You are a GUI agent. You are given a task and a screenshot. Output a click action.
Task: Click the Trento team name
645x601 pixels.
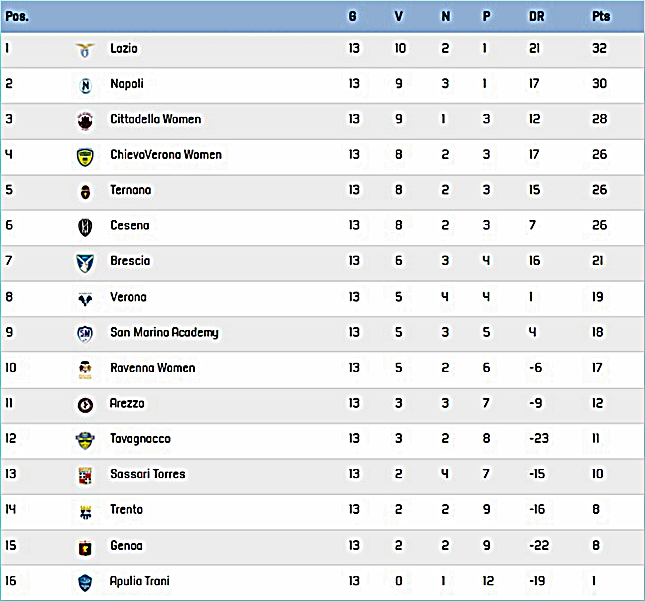click(126, 509)
